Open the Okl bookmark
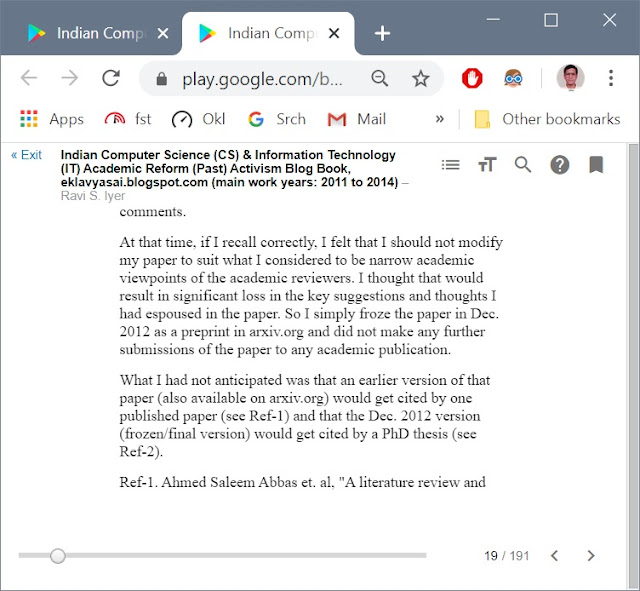The image size is (640, 591). (198, 119)
